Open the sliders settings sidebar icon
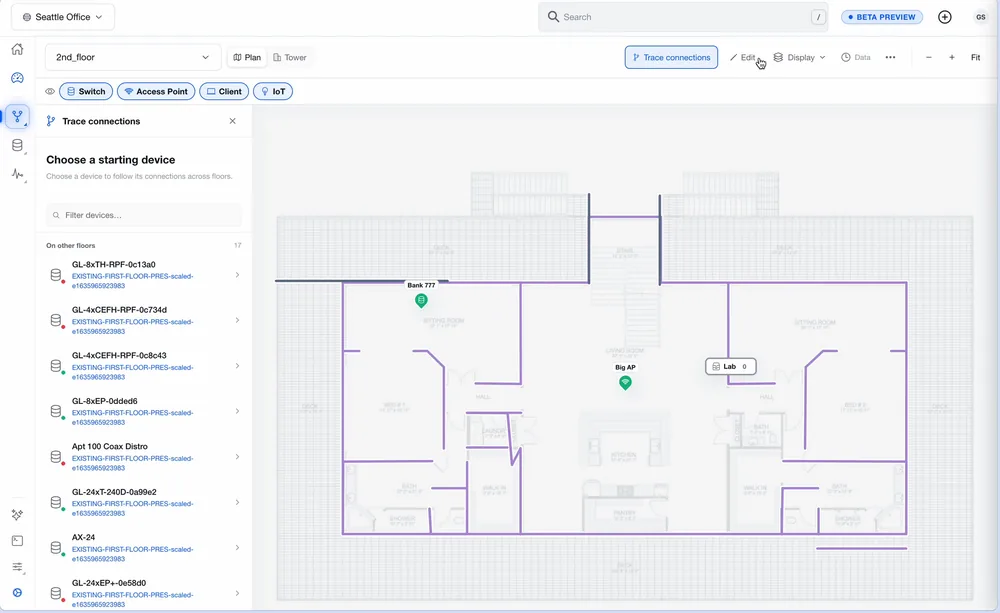The width and height of the screenshot is (1000, 613). (x=17, y=567)
